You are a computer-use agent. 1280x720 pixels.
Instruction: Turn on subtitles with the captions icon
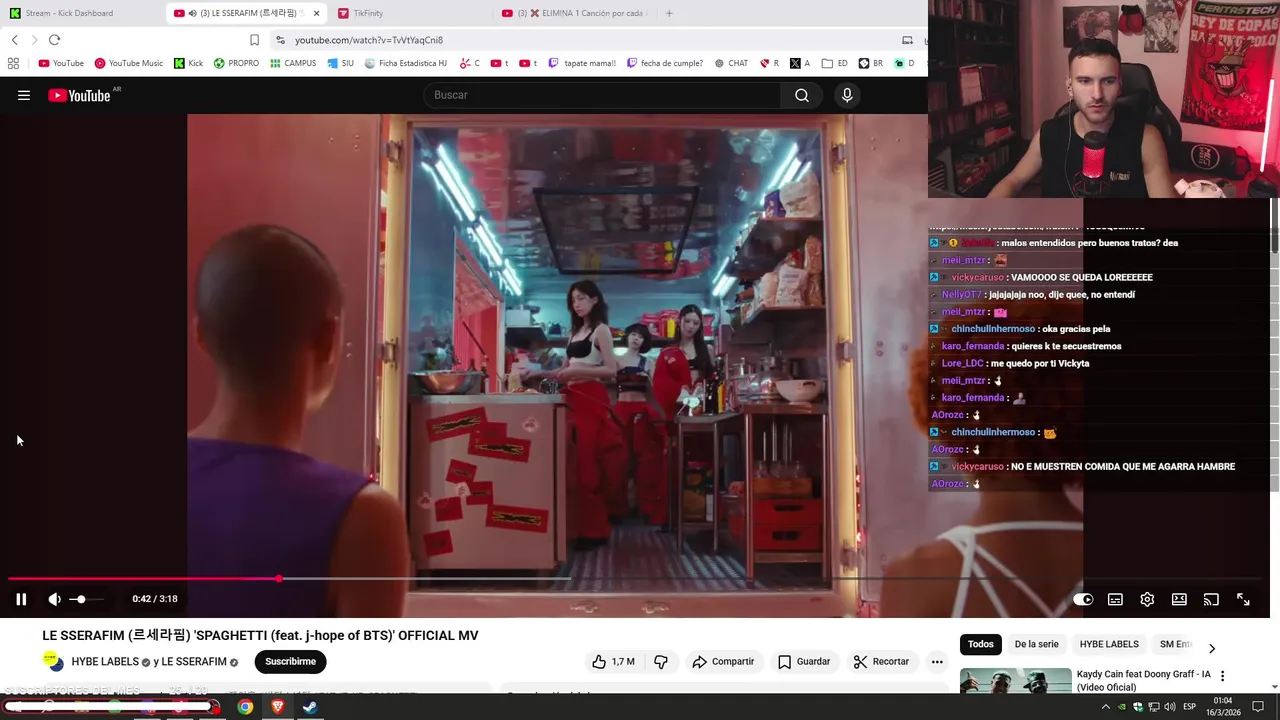[x=1115, y=599]
